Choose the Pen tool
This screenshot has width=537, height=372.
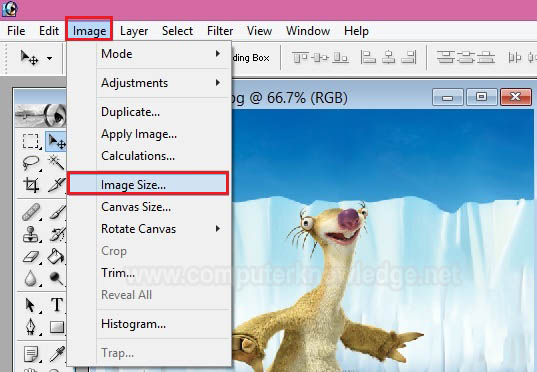coord(30,327)
